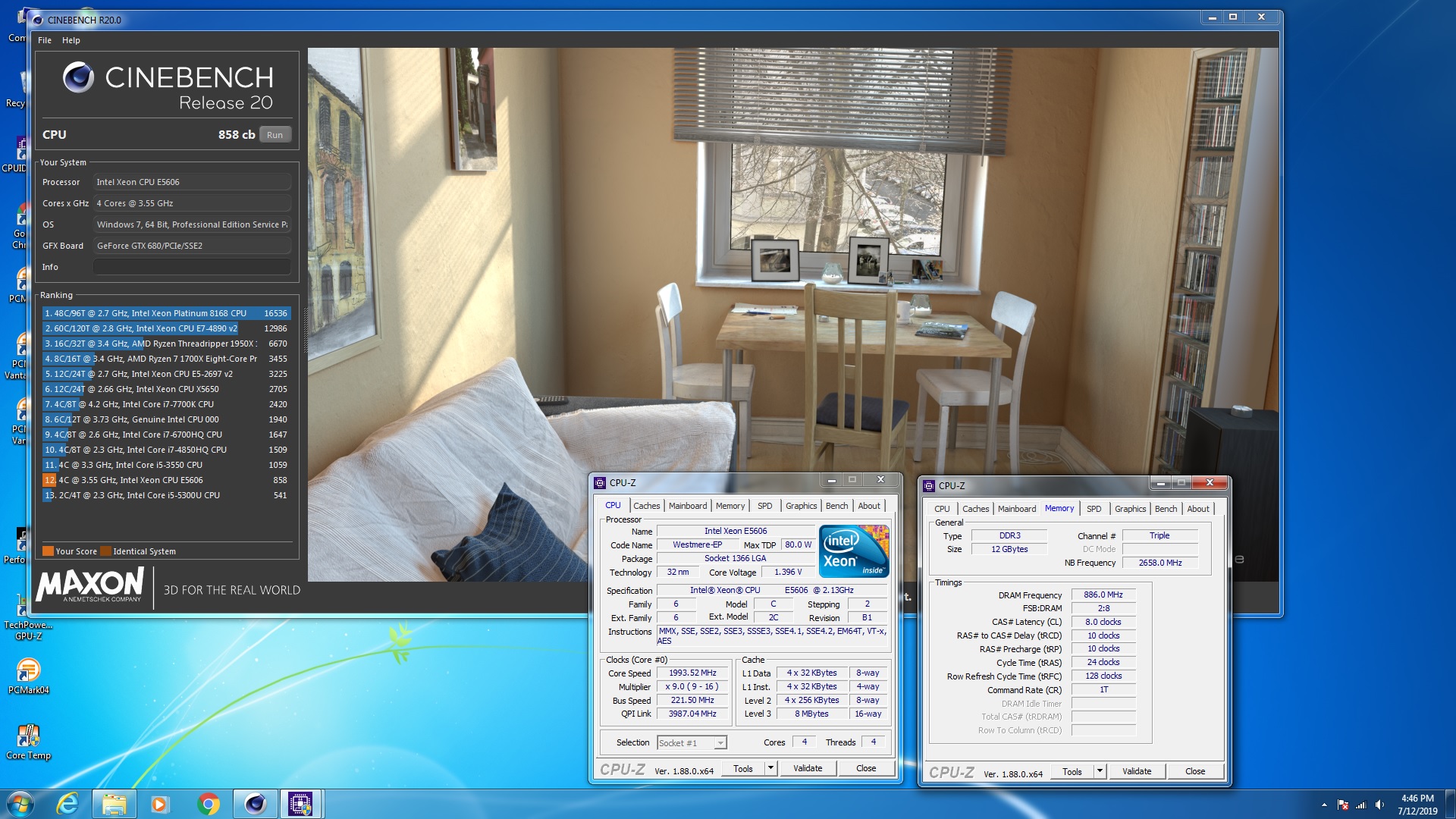The image size is (1456, 819).
Task: Click Validate in Memory CPU-Z window
Action: click(x=1137, y=772)
